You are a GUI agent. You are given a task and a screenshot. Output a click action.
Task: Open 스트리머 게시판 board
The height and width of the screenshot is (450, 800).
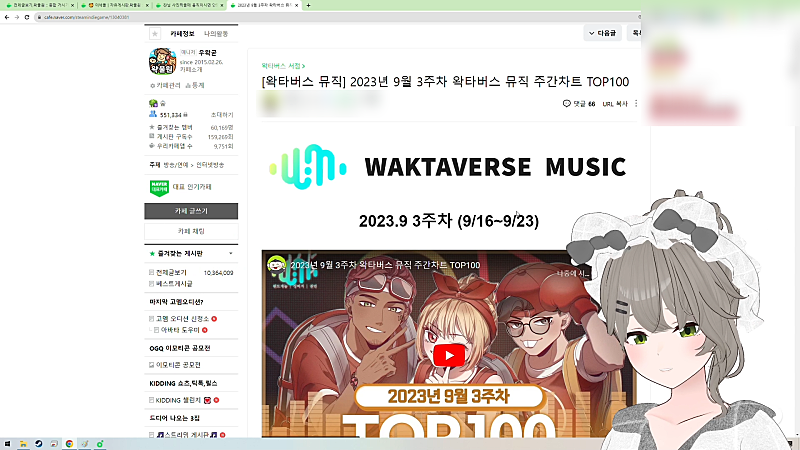(187, 435)
